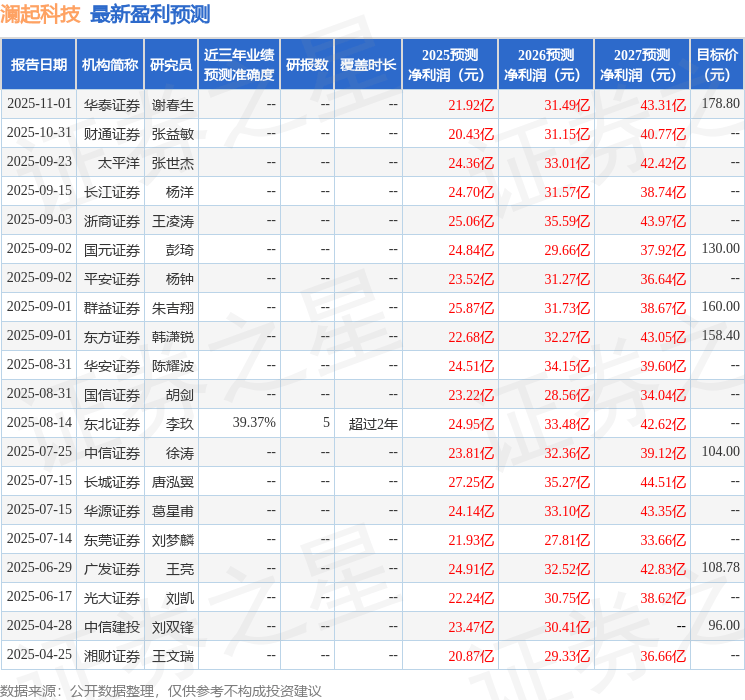The width and height of the screenshot is (745, 700).
Task: Click 光大证券 institution cell
Action: coord(112,598)
